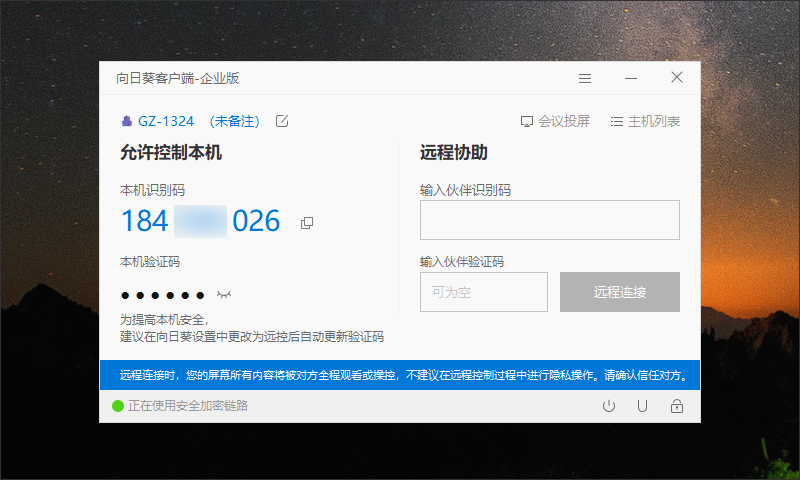Click the blue privacy warning banner
This screenshot has height=480, width=800.
[x=400, y=375]
